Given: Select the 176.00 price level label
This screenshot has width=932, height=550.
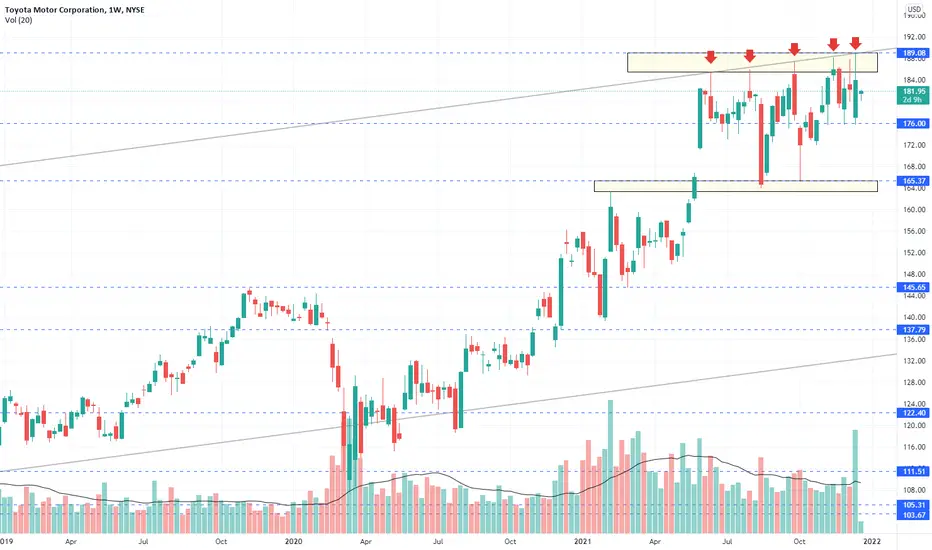Looking at the screenshot, I should [914, 124].
